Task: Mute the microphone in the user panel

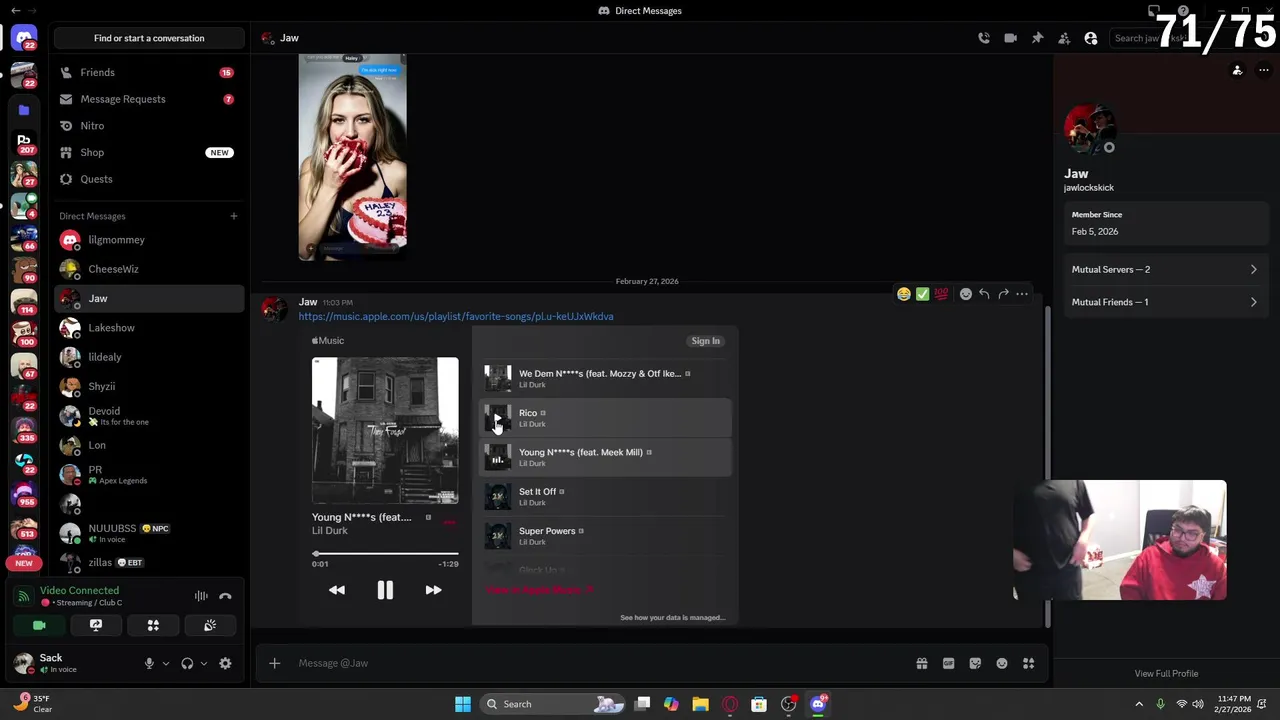Action: 149,663
